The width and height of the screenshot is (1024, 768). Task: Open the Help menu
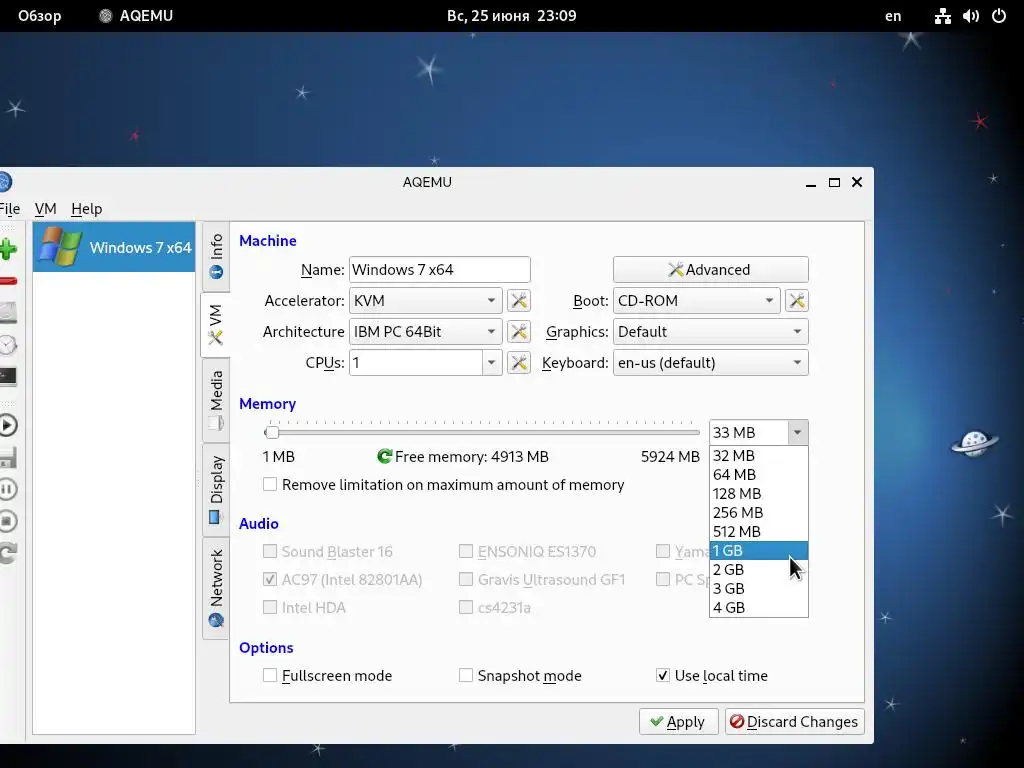[x=87, y=209]
